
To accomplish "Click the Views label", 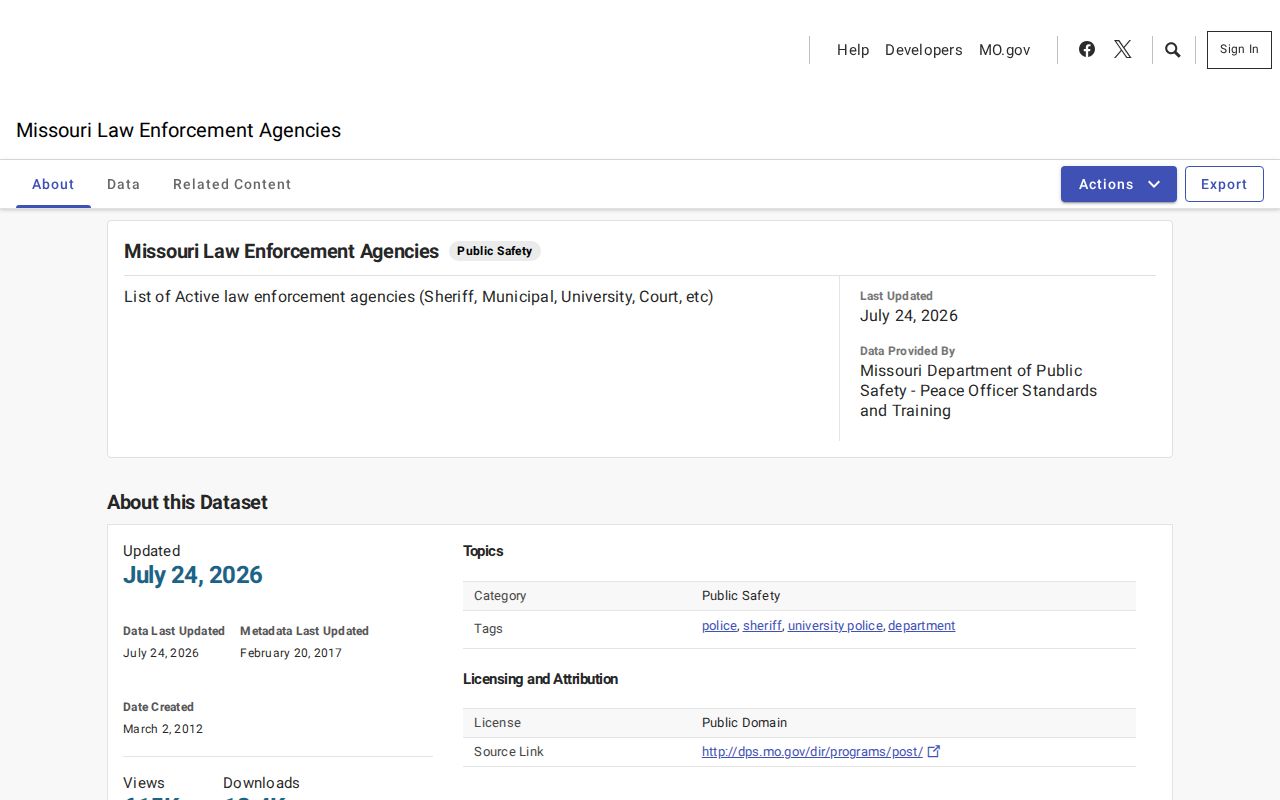I will [x=144, y=783].
